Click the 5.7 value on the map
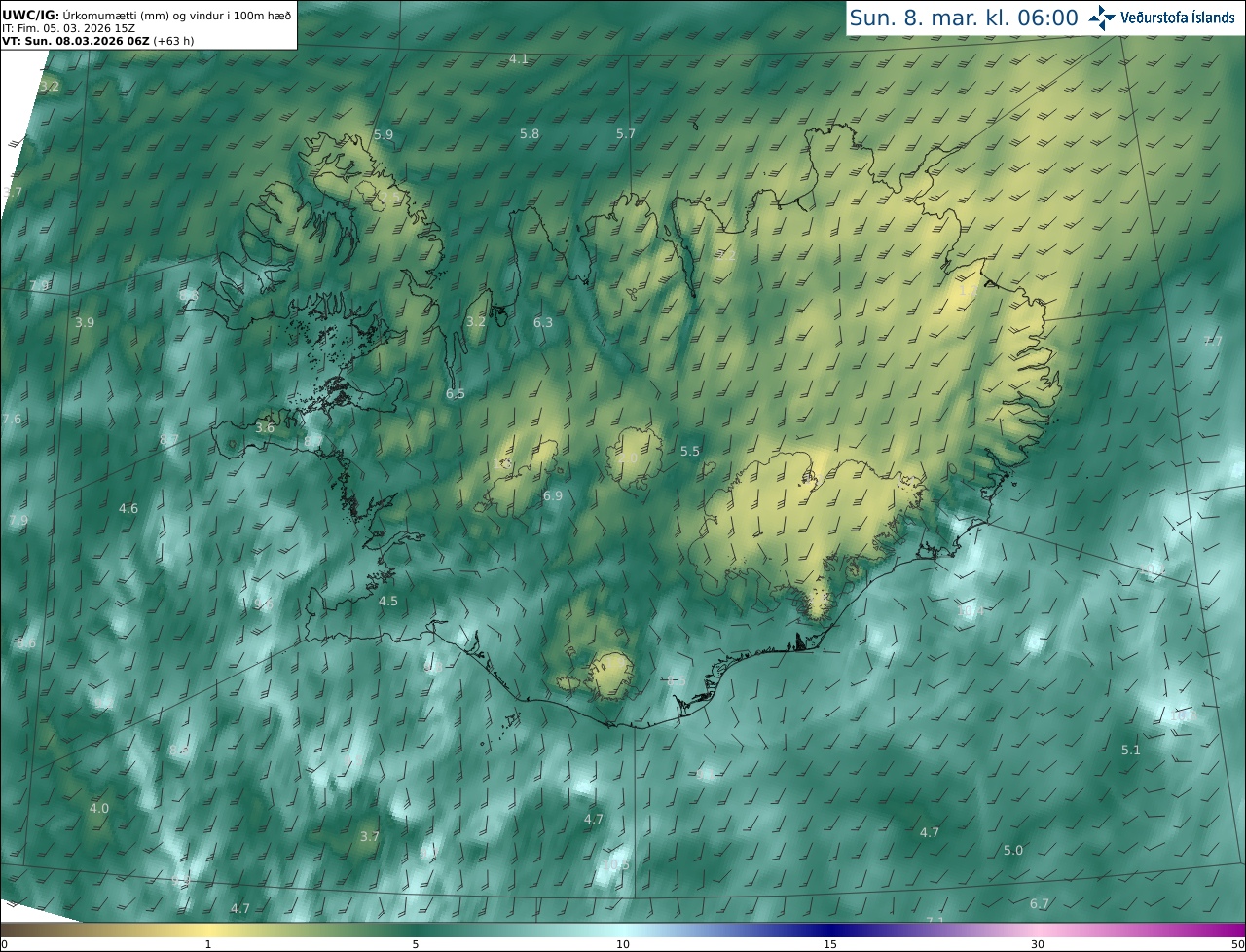 click(x=626, y=133)
